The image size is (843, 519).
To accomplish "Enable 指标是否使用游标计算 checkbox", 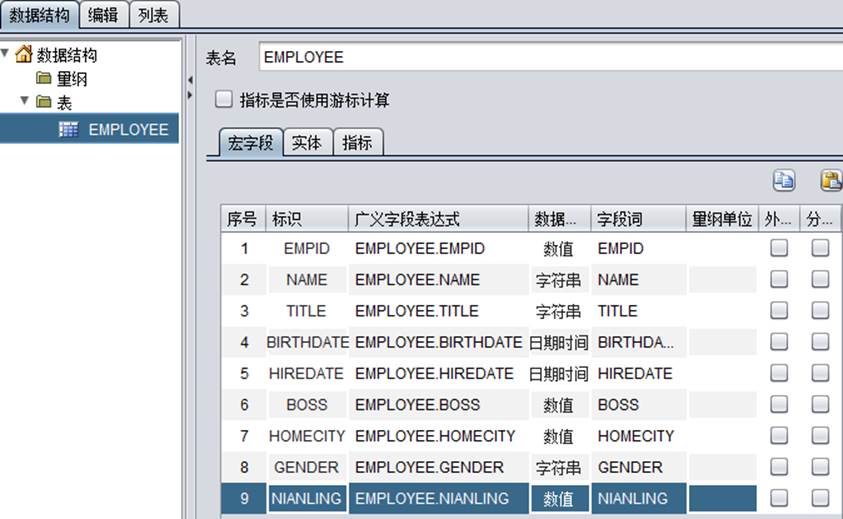I will click(x=225, y=100).
